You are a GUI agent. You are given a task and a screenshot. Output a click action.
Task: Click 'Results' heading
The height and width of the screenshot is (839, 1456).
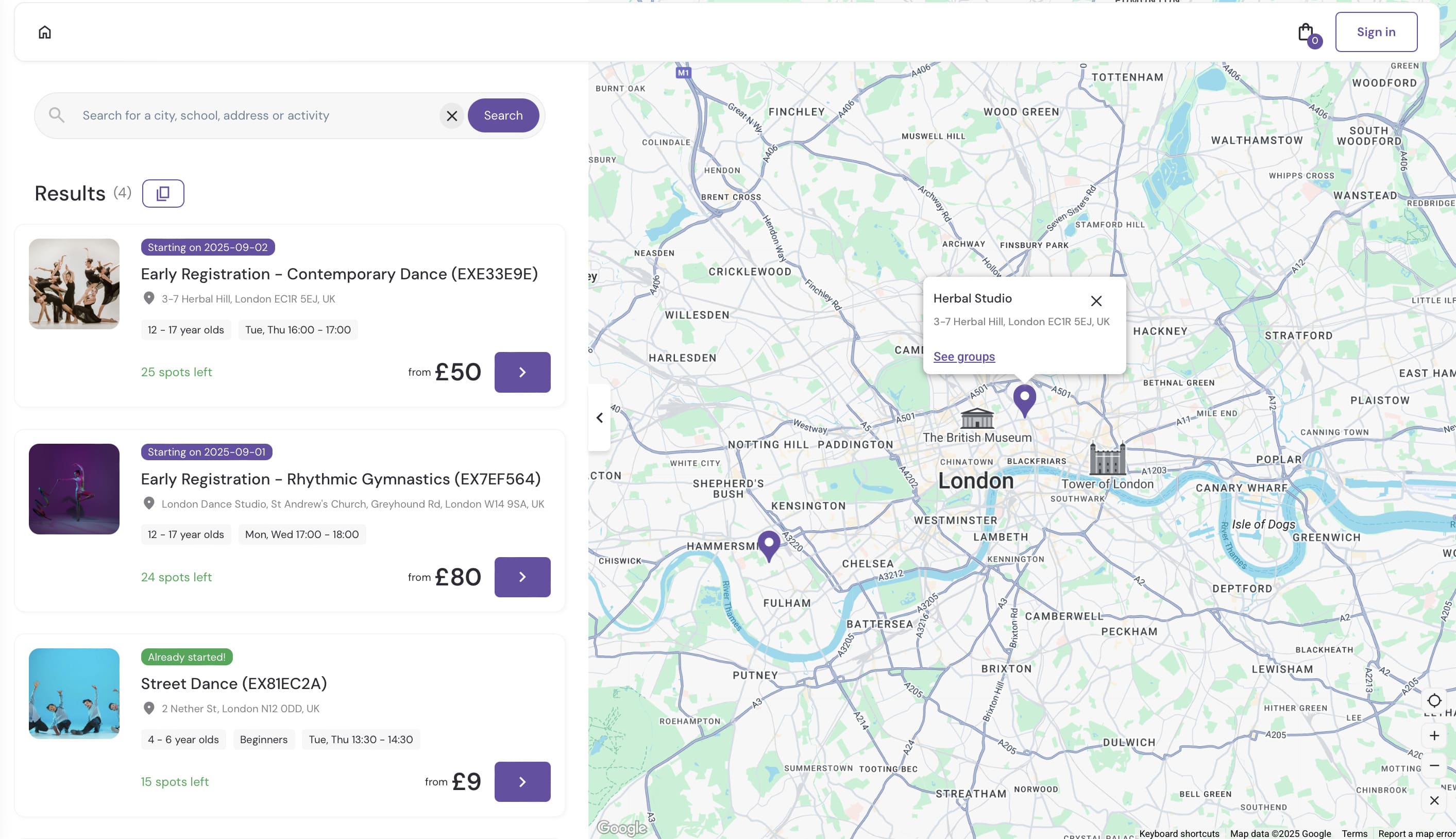click(70, 194)
